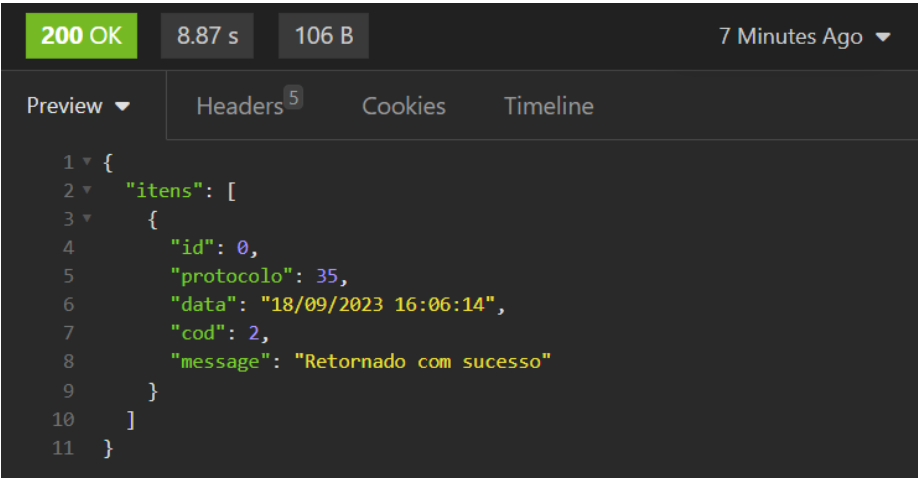This screenshot has width=918, height=480.
Task: Click the "itens" key on line 2
Action: 164,190
